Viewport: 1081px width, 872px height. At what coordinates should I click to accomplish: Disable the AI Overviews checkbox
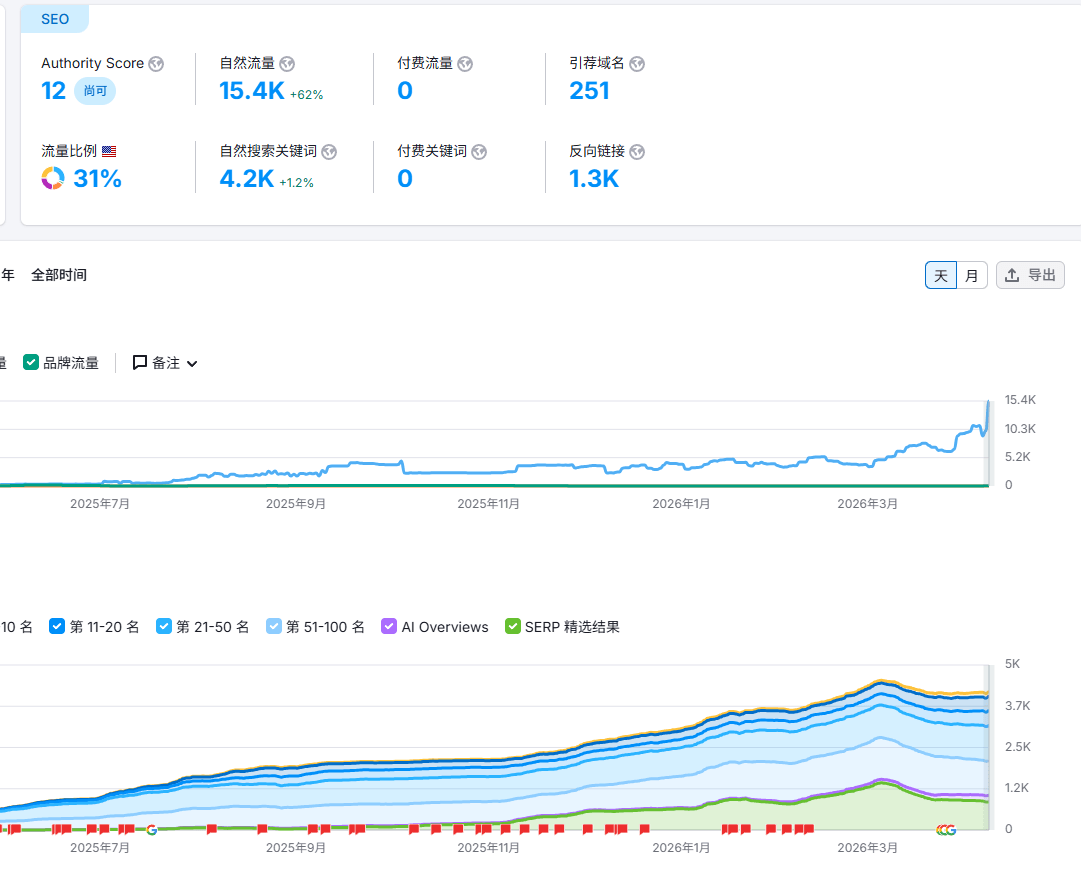(389, 627)
